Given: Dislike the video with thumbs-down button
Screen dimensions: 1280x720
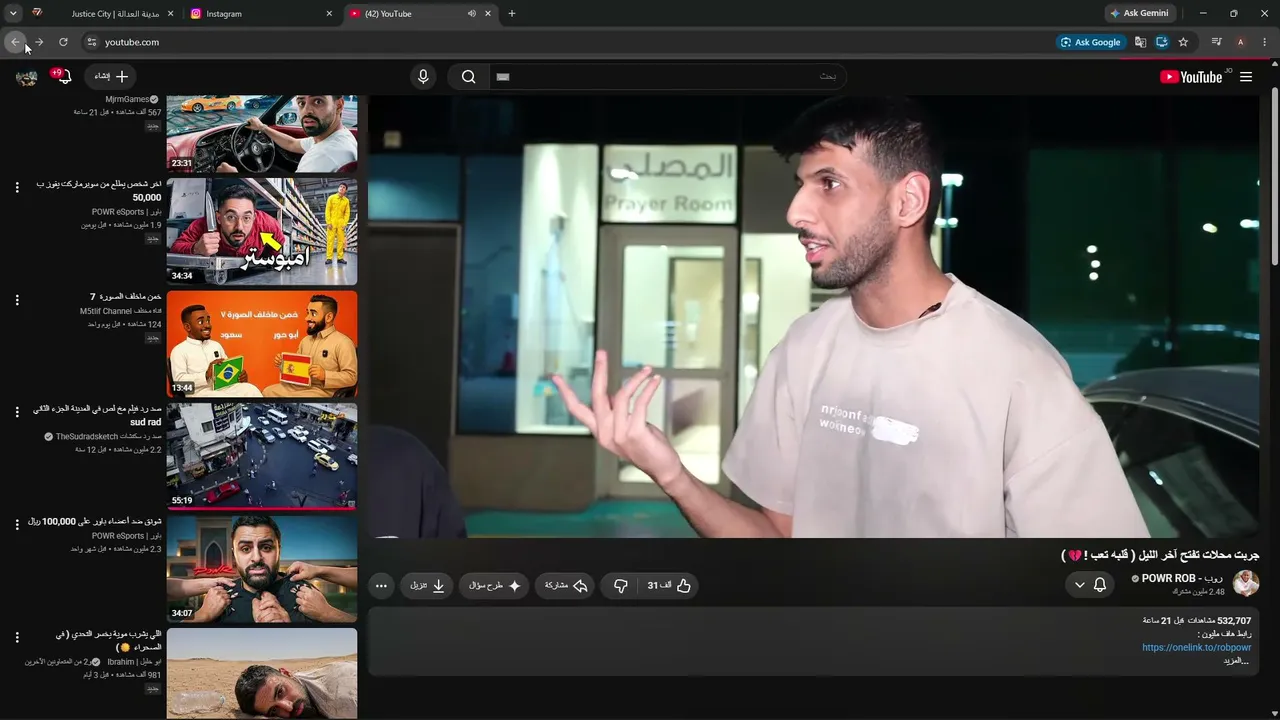Looking at the screenshot, I should pyautogui.click(x=620, y=586).
